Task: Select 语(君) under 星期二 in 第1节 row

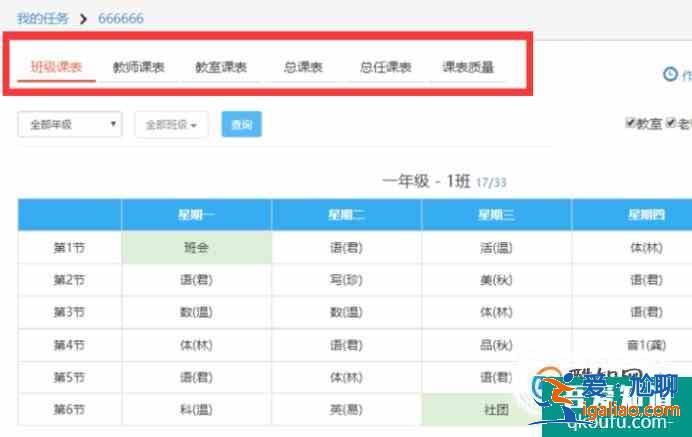Action: [x=346, y=248]
